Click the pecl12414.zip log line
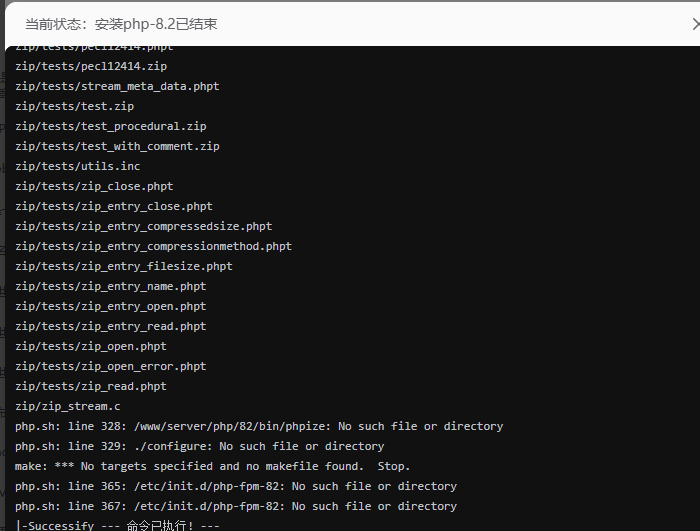The width and height of the screenshot is (700, 531). point(91,66)
